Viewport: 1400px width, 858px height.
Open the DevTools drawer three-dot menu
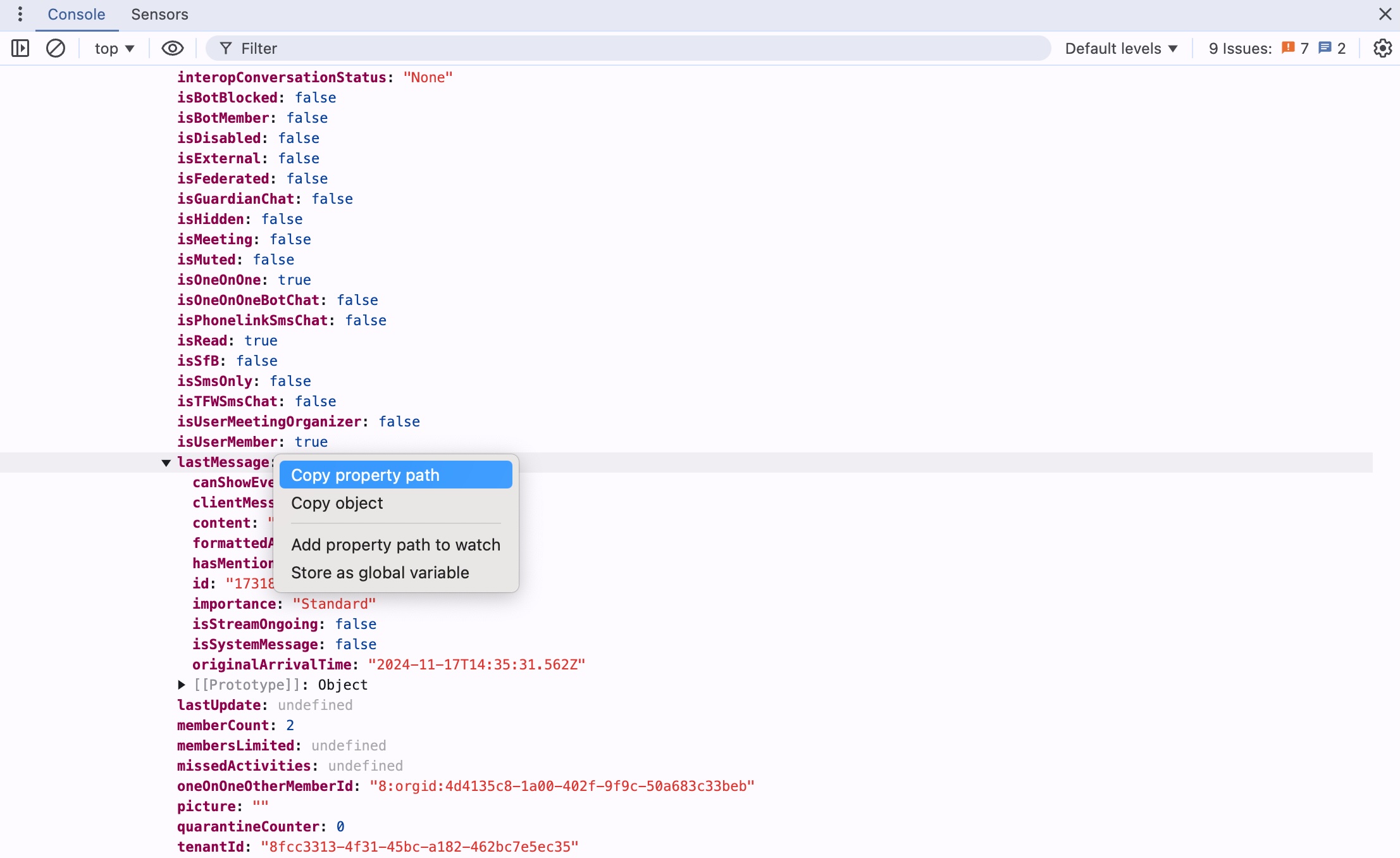coord(20,14)
